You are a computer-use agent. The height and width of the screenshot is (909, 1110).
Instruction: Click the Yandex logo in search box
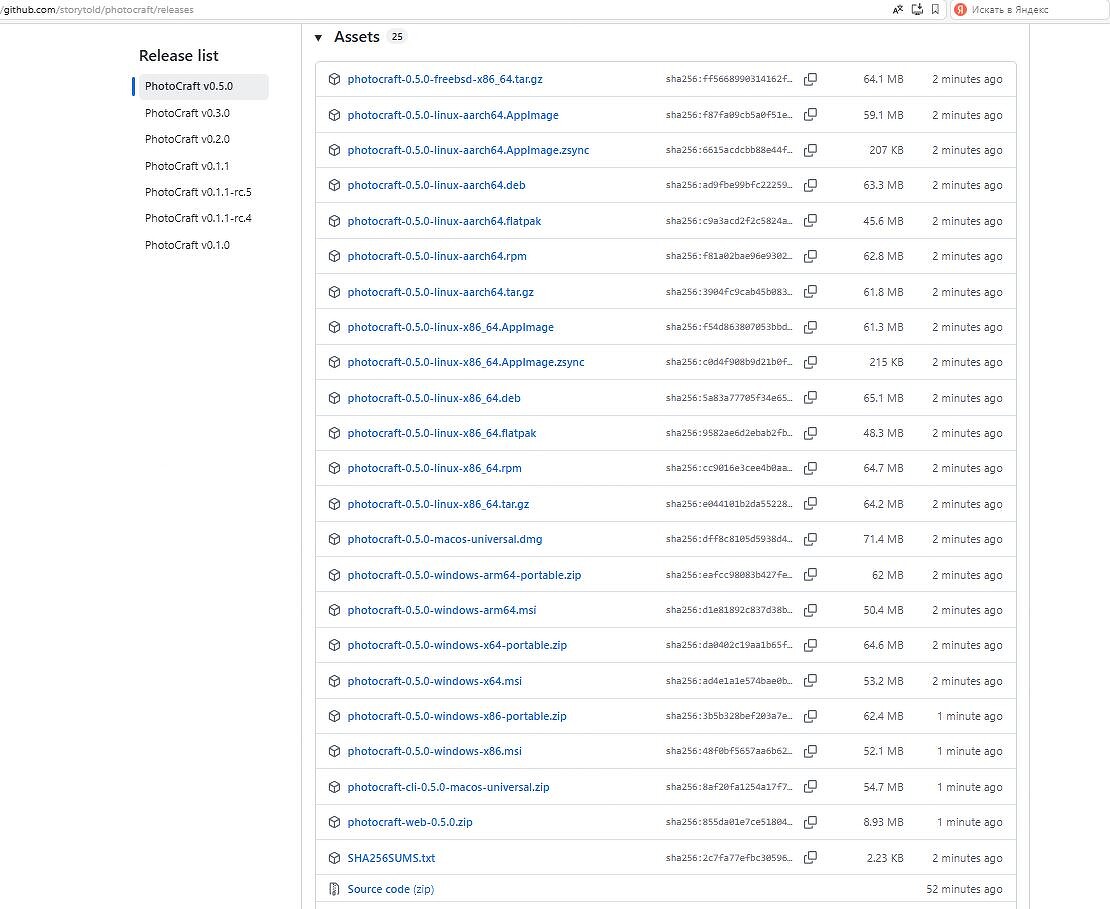tap(961, 9)
